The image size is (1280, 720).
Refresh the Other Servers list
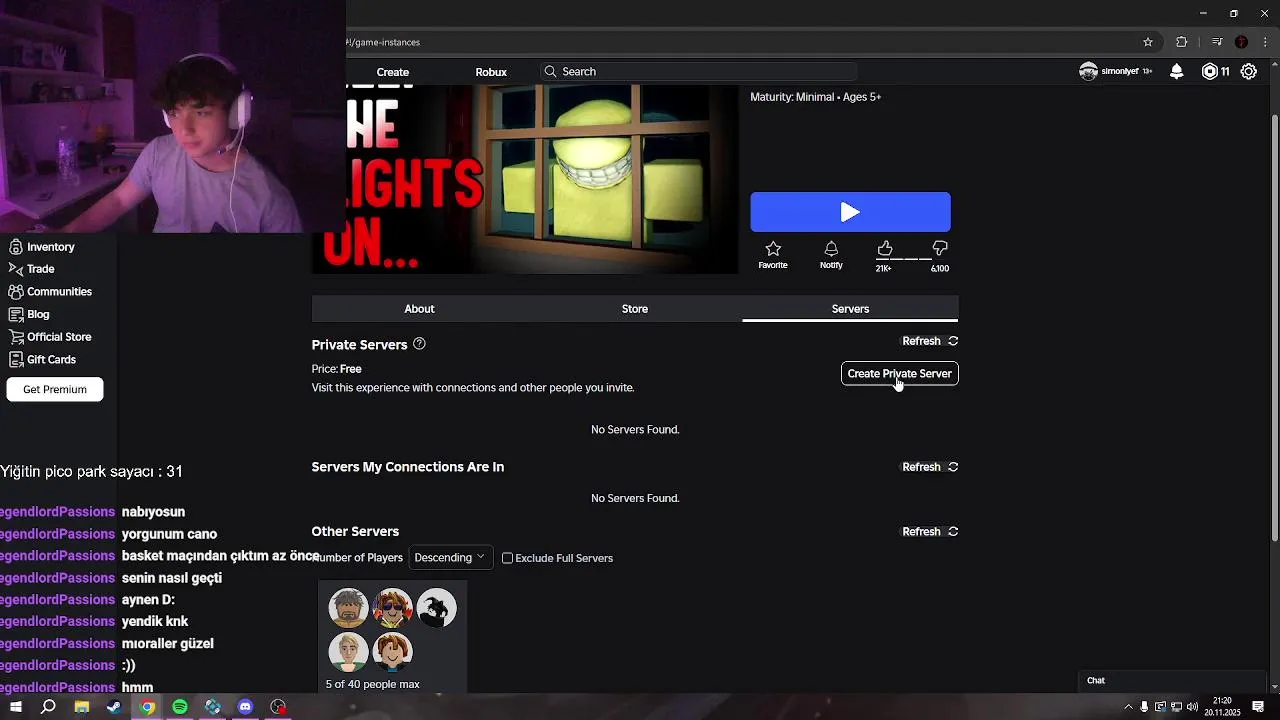point(930,532)
